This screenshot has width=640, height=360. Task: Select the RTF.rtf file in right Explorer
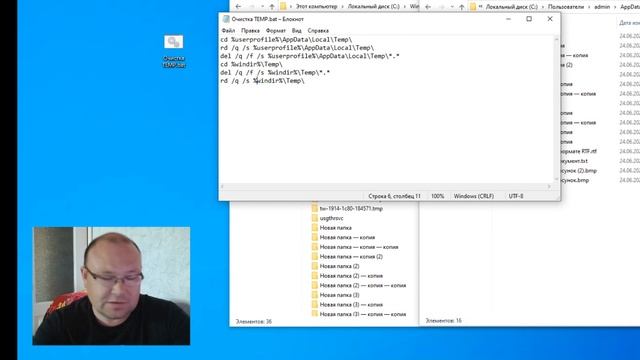579,151
